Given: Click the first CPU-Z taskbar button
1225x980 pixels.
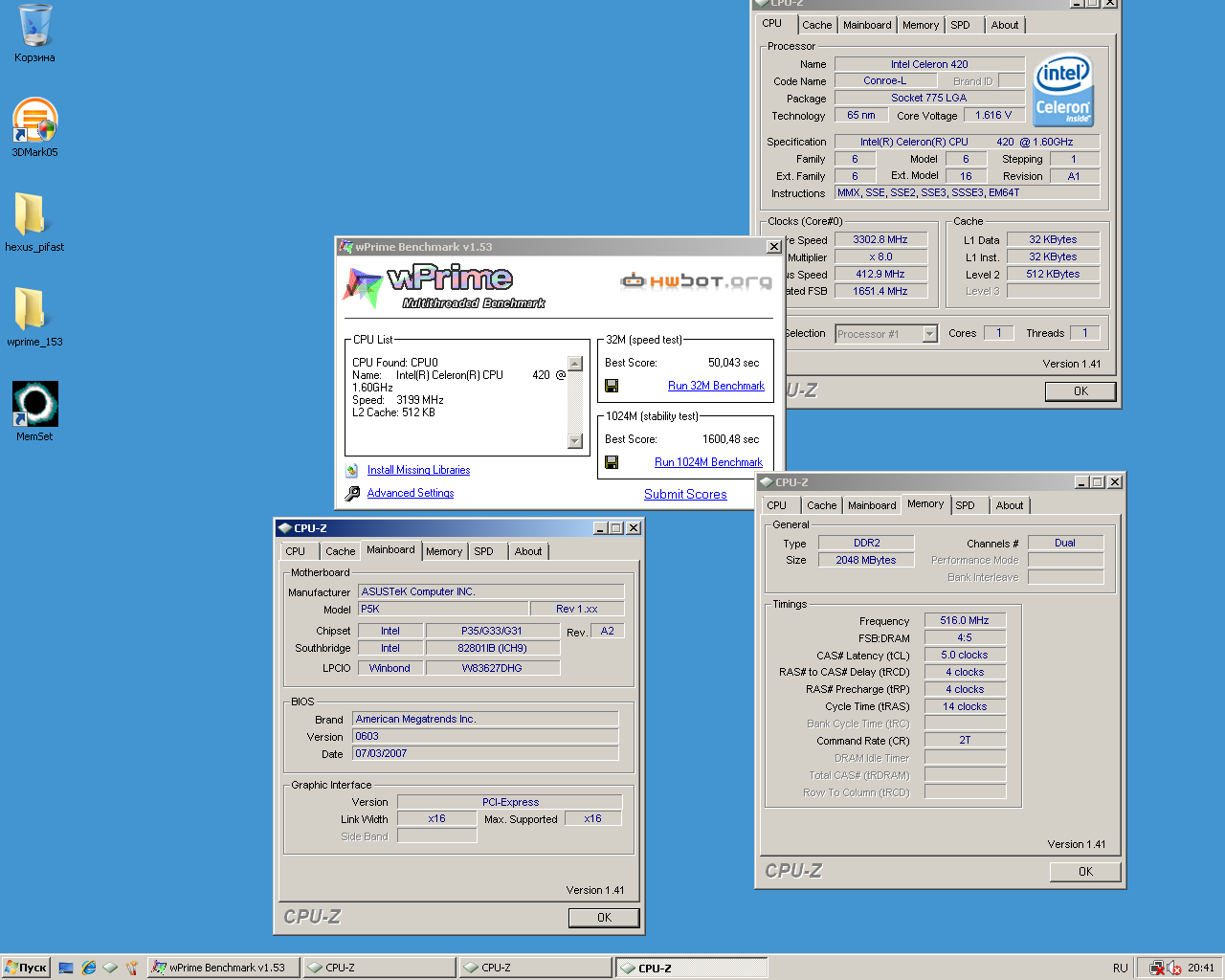Looking at the screenshot, I should coord(380,968).
